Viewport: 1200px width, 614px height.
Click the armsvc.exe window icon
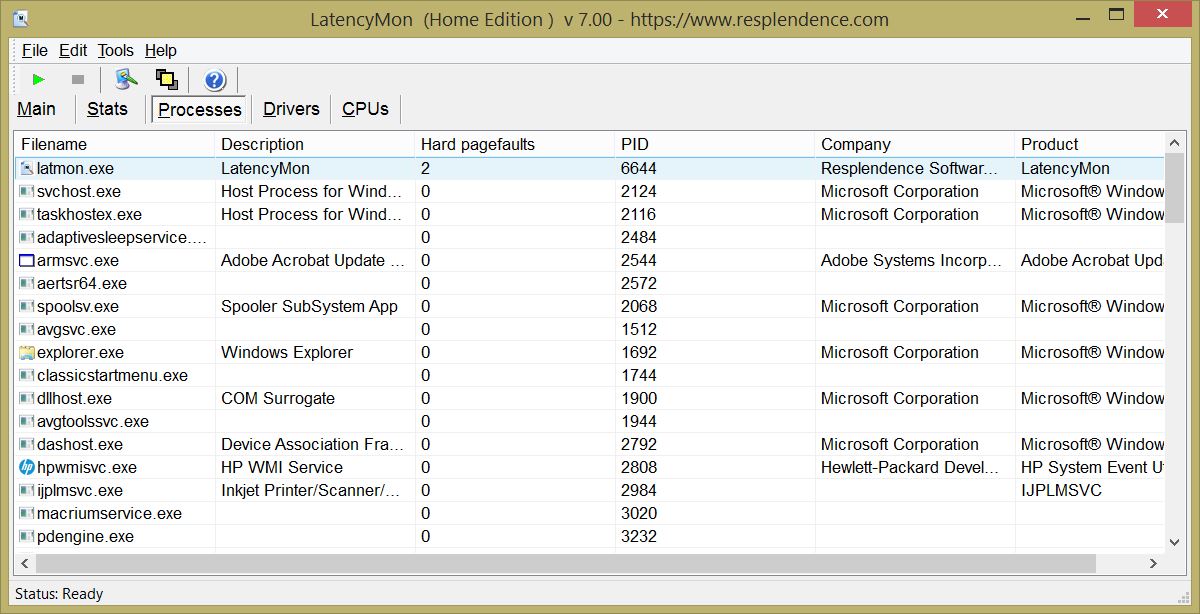pyautogui.click(x=27, y=261)
